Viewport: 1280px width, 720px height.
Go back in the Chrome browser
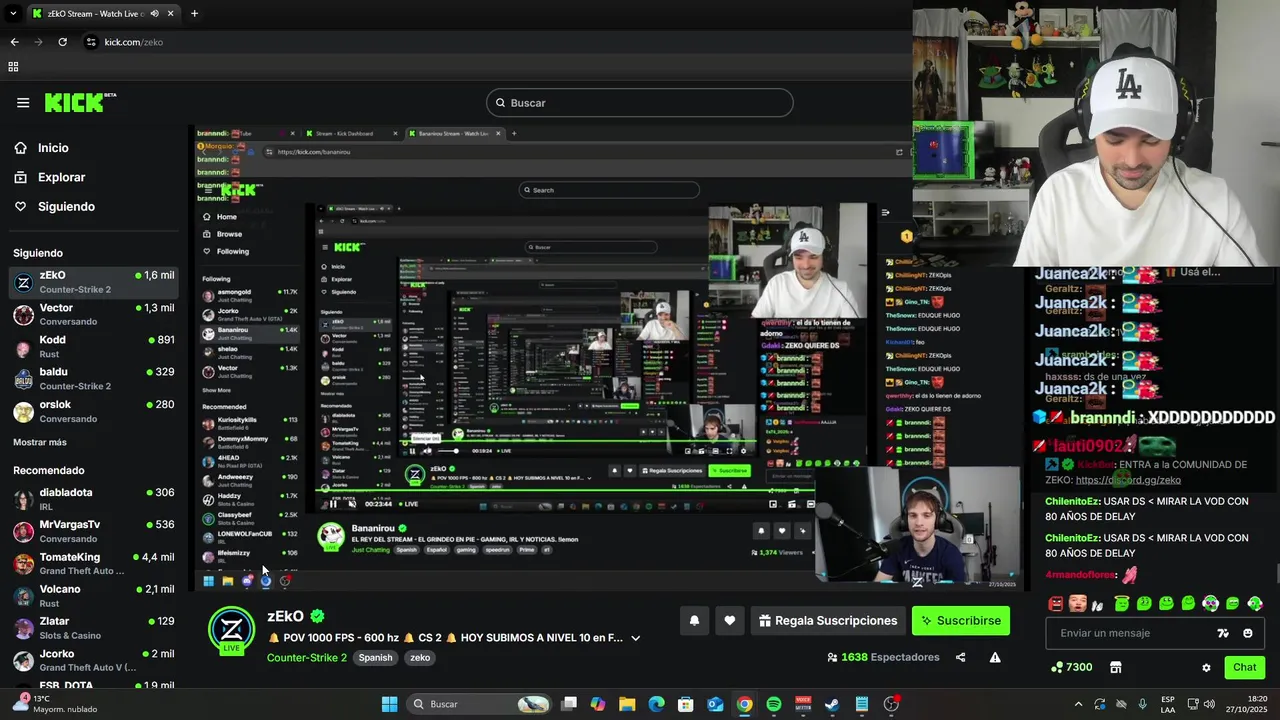[x=14, y=42]
